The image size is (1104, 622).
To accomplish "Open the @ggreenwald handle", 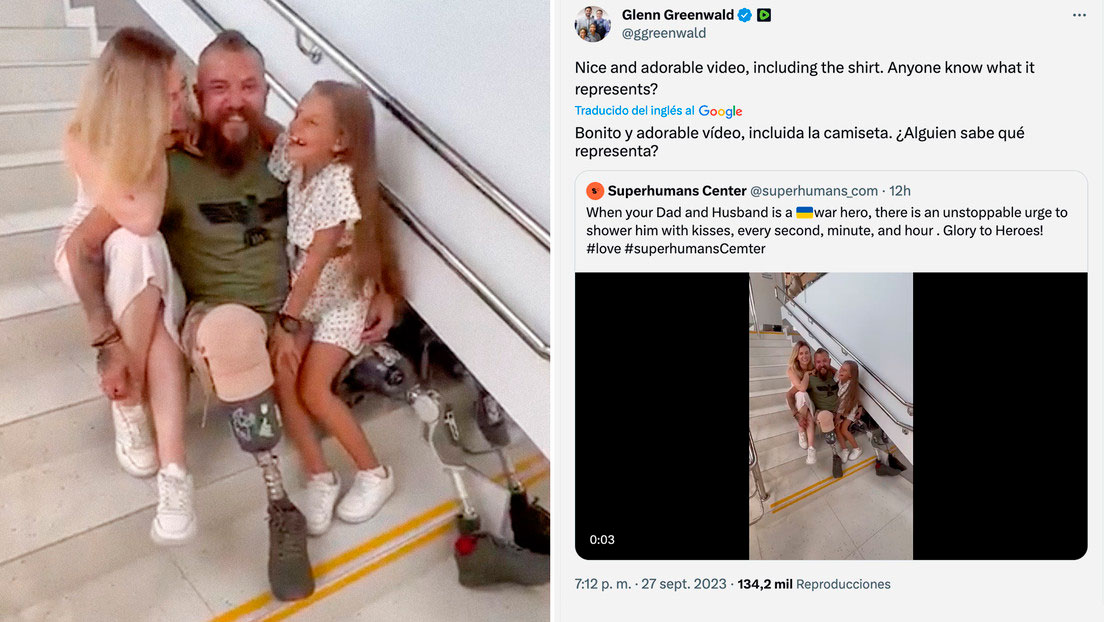I will point(664,33).
